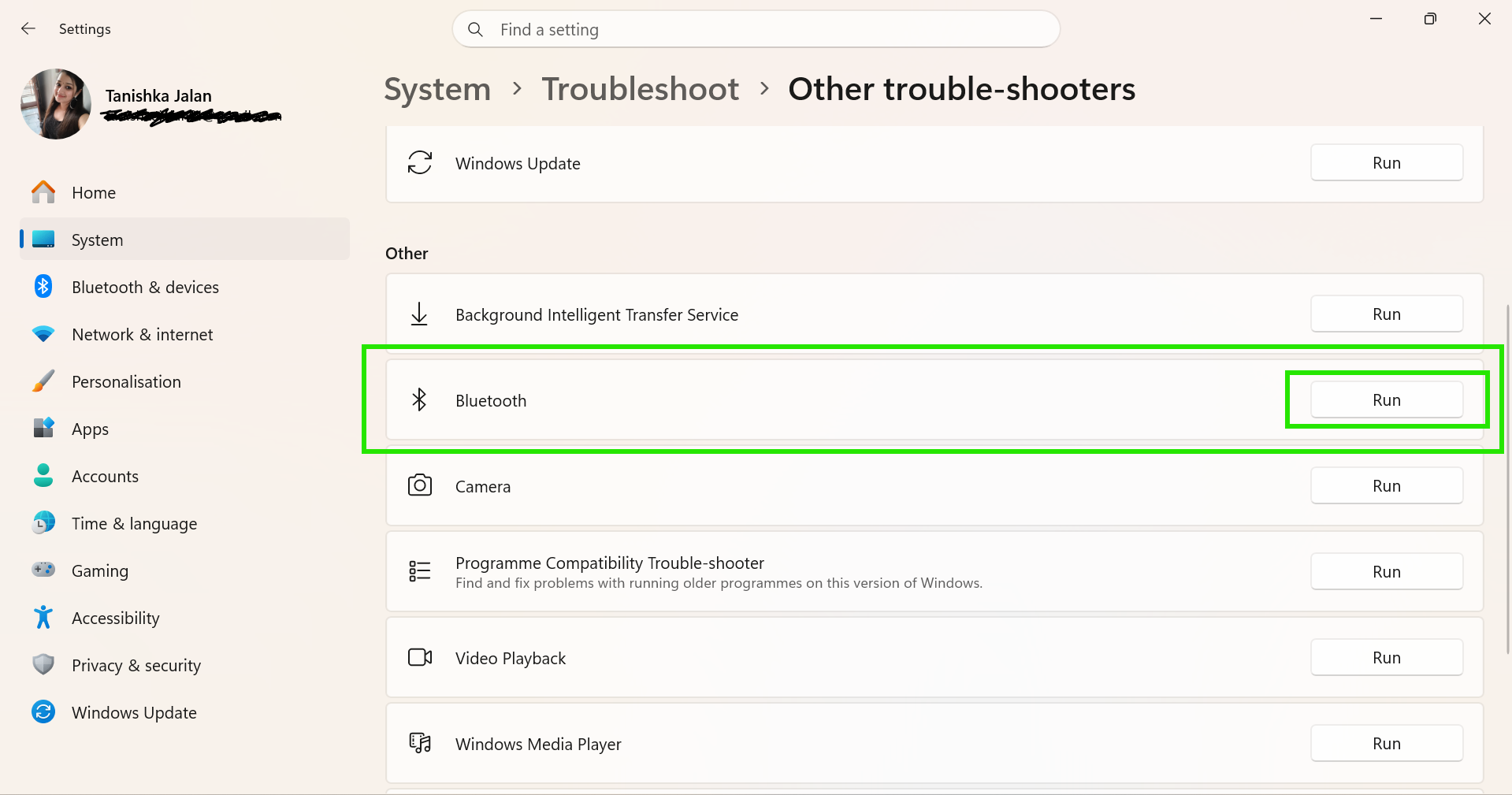Click the Time & language globe icon
1512x795 pixels.
43,522
